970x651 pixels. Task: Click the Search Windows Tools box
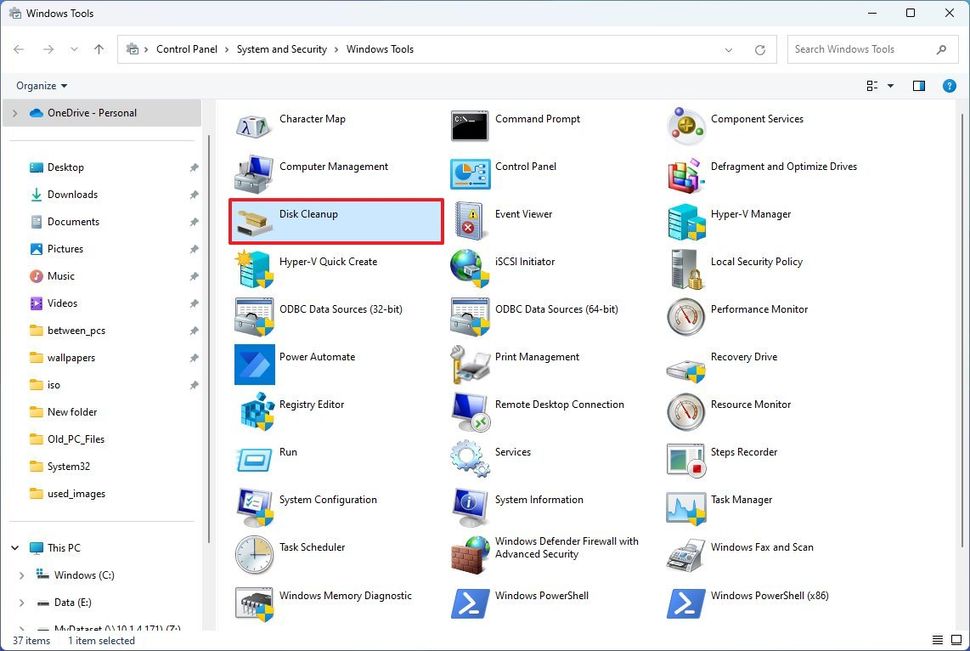[862, 48]
